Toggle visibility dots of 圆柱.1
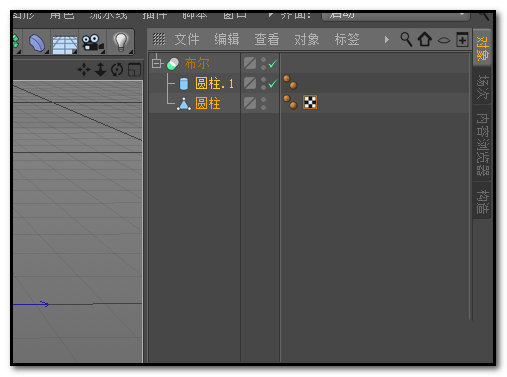The width and height of the screenshot is (507, 377). click(263, 83)
